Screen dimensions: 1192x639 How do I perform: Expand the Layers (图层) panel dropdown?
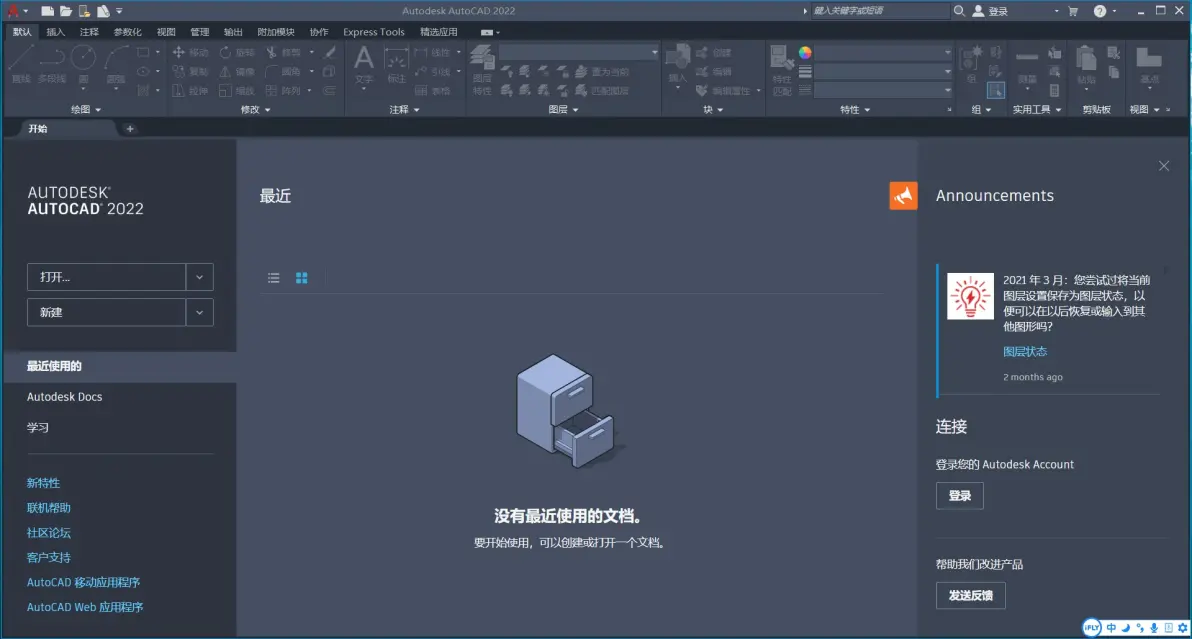(563, 109)
